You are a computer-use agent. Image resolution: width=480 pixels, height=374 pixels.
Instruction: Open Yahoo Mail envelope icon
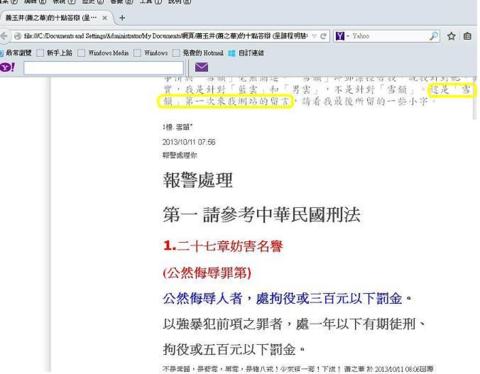[201, 67]
